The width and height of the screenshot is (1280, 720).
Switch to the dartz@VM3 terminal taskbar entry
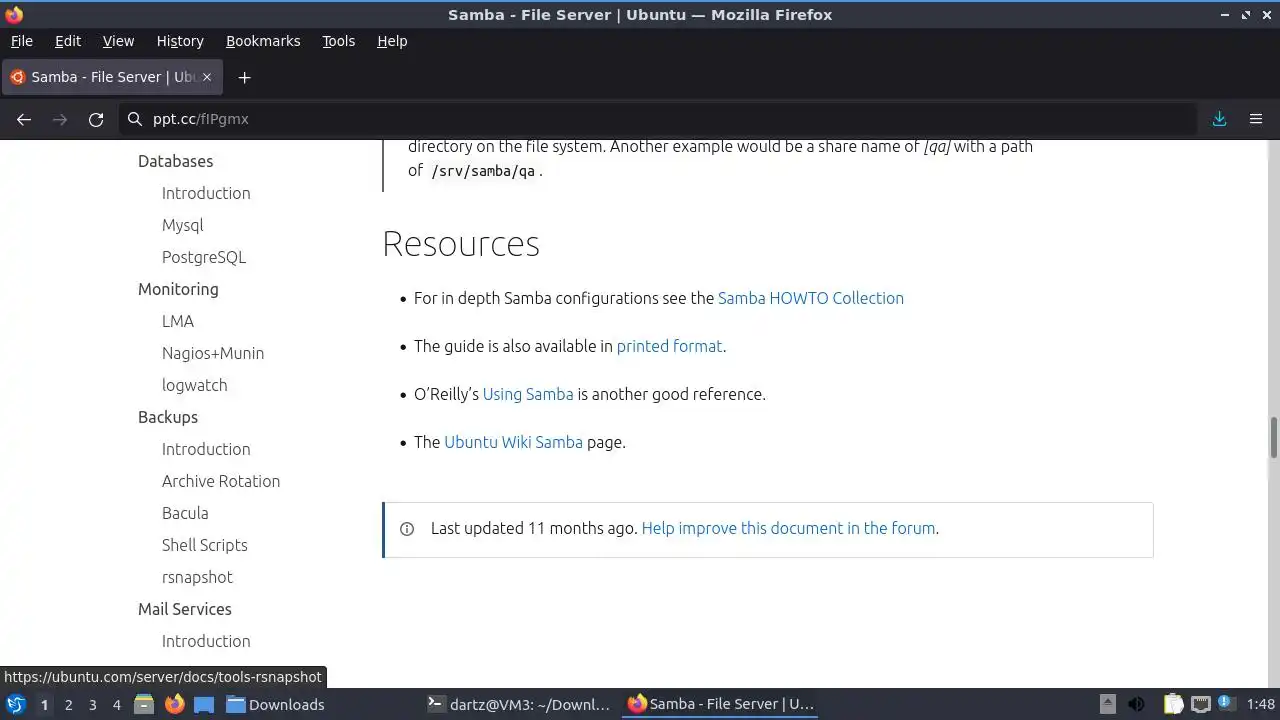pyautogui.click(x=520, y=704)
